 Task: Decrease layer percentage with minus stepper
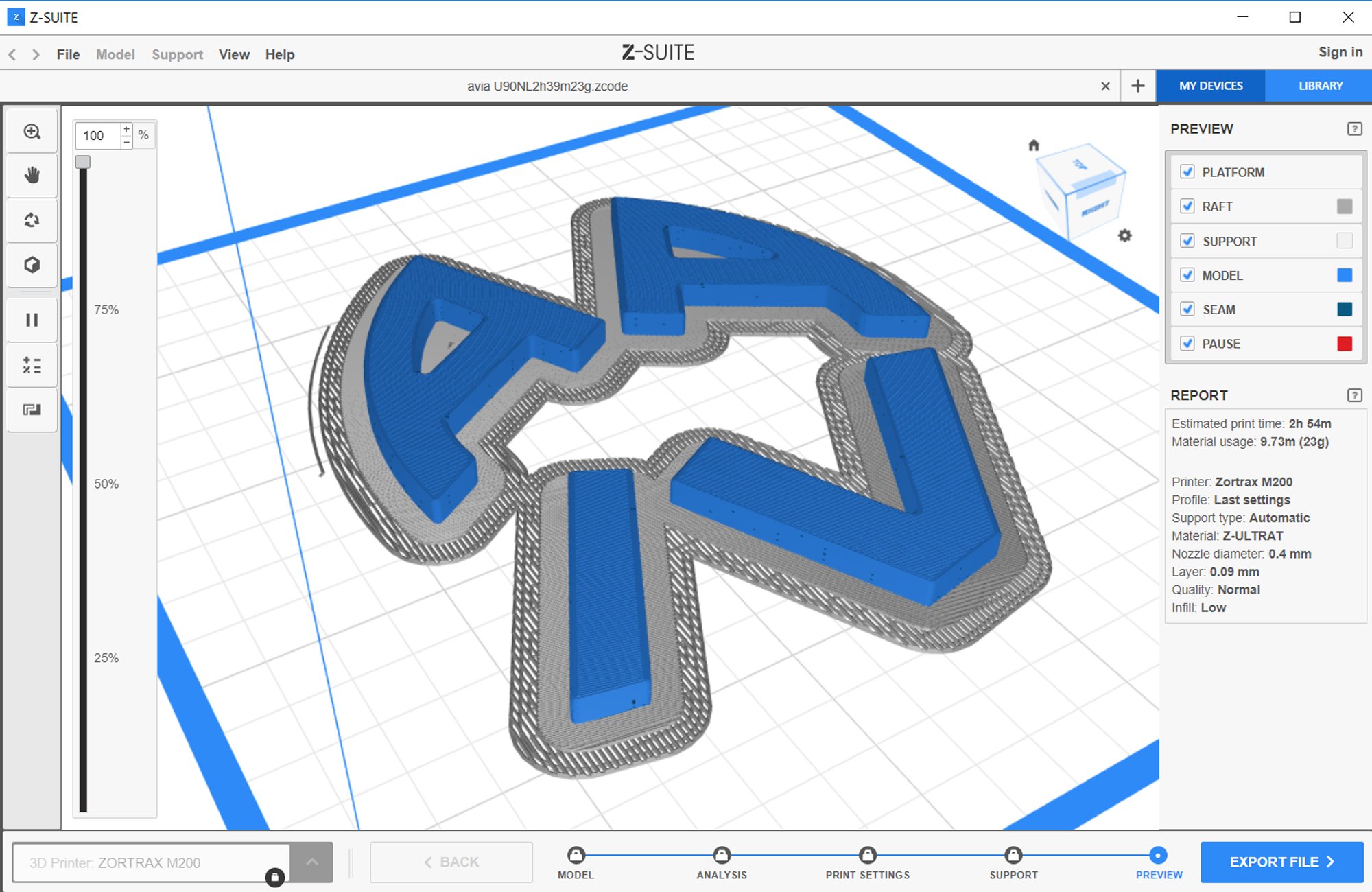126,142
